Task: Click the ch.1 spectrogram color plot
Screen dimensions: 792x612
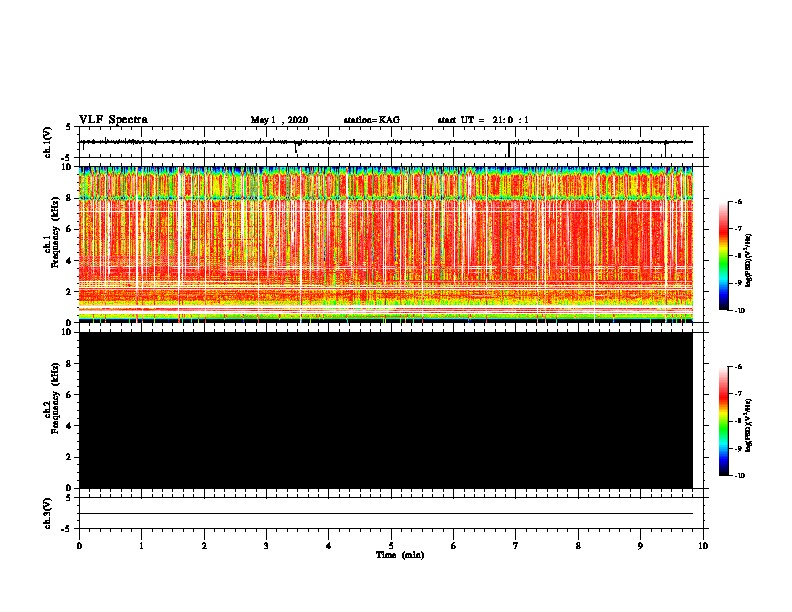Action: (386, 244)
